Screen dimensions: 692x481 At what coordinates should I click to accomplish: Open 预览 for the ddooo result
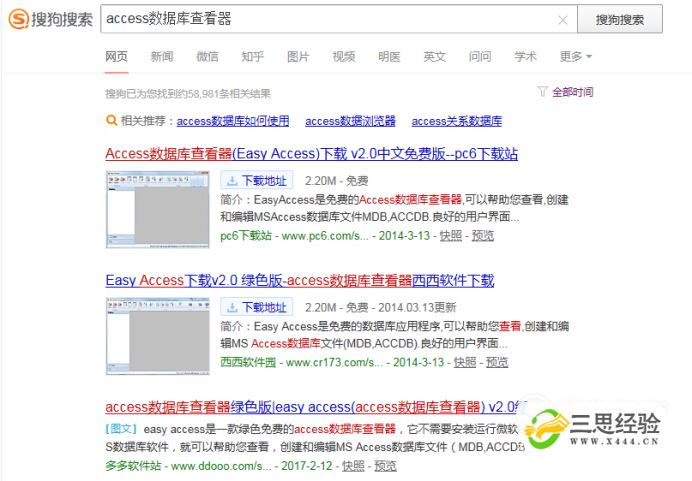[385, 466]
